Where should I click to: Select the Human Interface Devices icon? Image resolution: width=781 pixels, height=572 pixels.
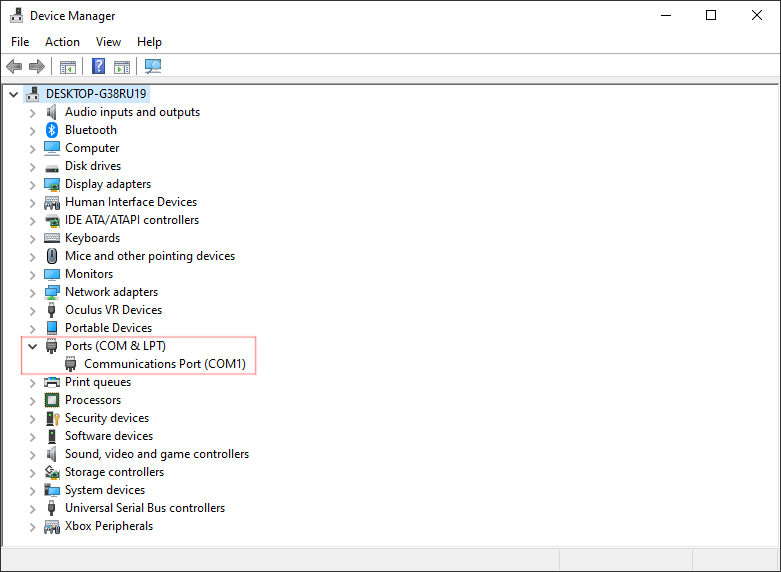pyautogui.click(x=52, y=202)
